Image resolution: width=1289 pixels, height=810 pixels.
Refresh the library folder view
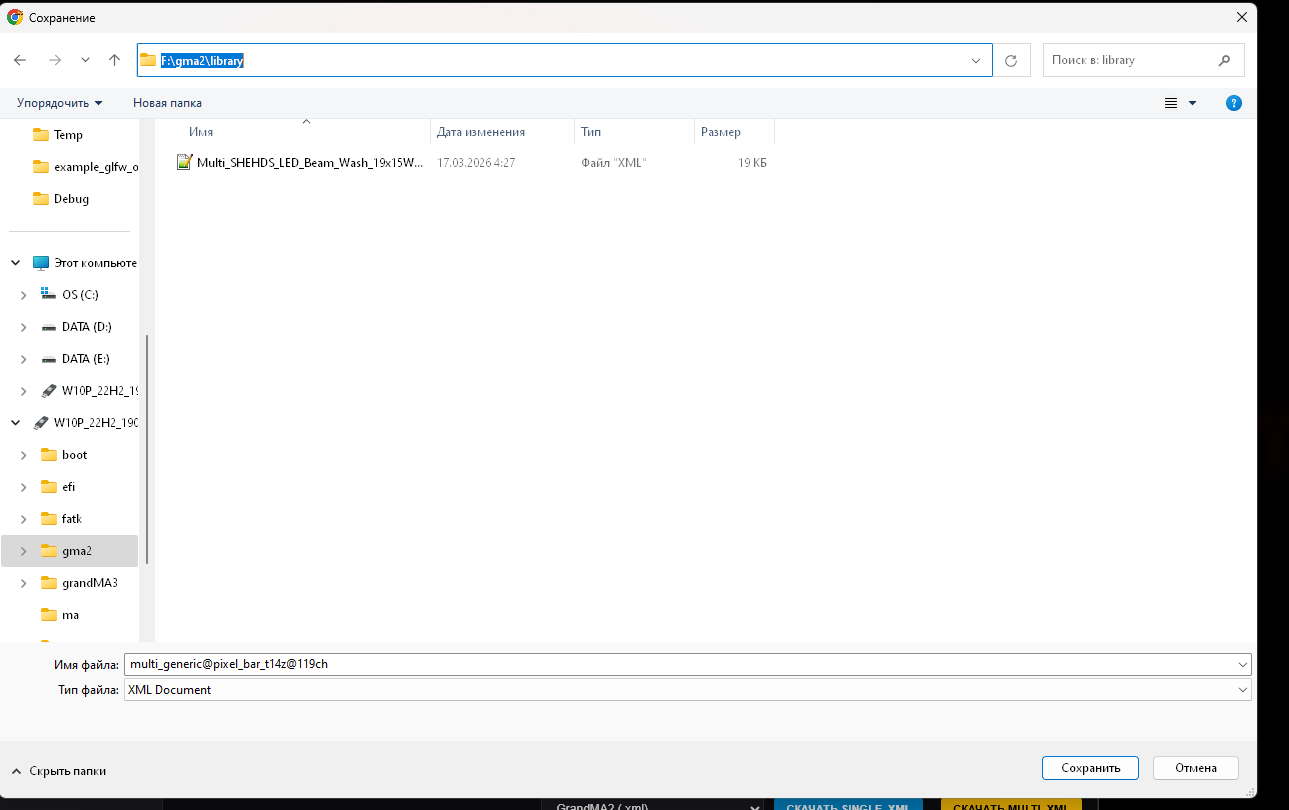coord(1011,61)
